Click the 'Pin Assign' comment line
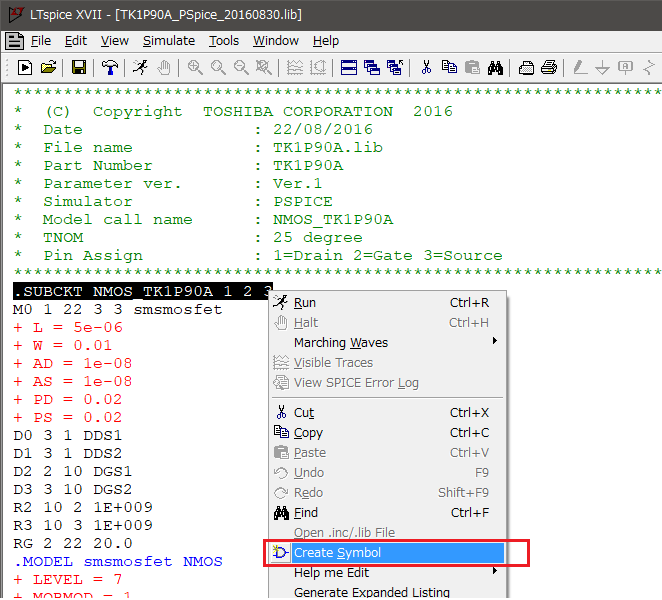This screenshot has height=600, width=662. coord(258,255)
